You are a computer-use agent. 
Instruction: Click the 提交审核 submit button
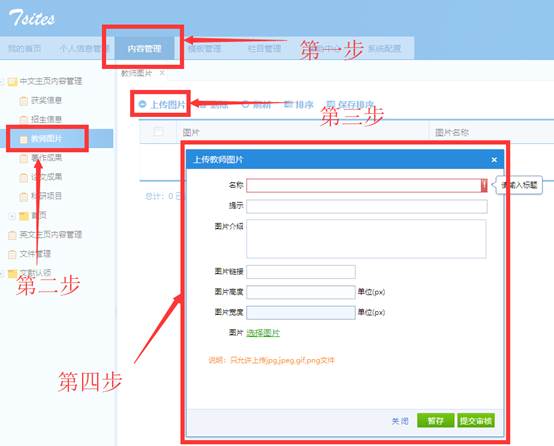(x=476, y=421)
